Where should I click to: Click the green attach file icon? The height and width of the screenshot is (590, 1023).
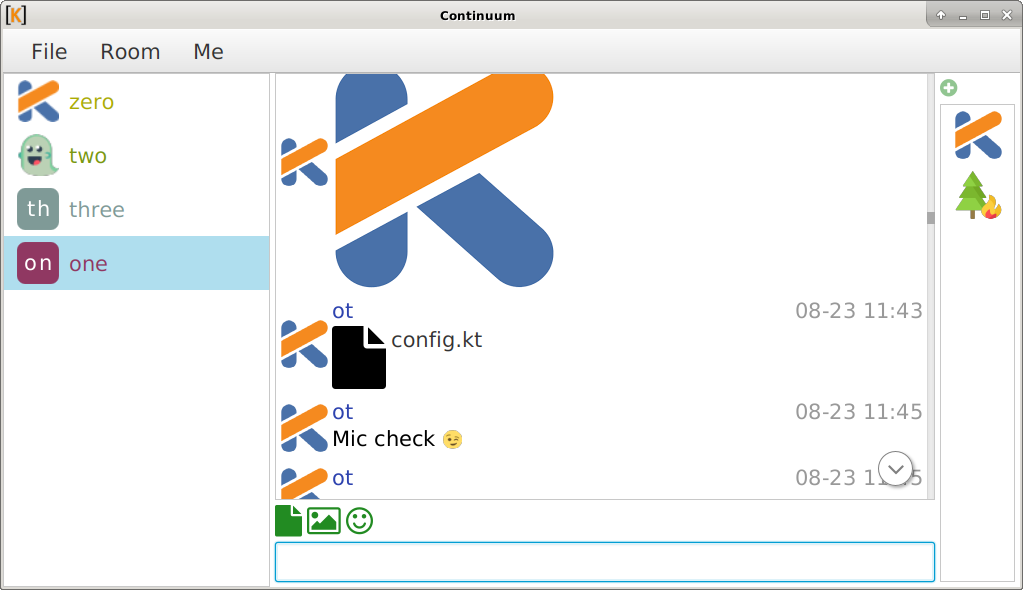(288, 521)
